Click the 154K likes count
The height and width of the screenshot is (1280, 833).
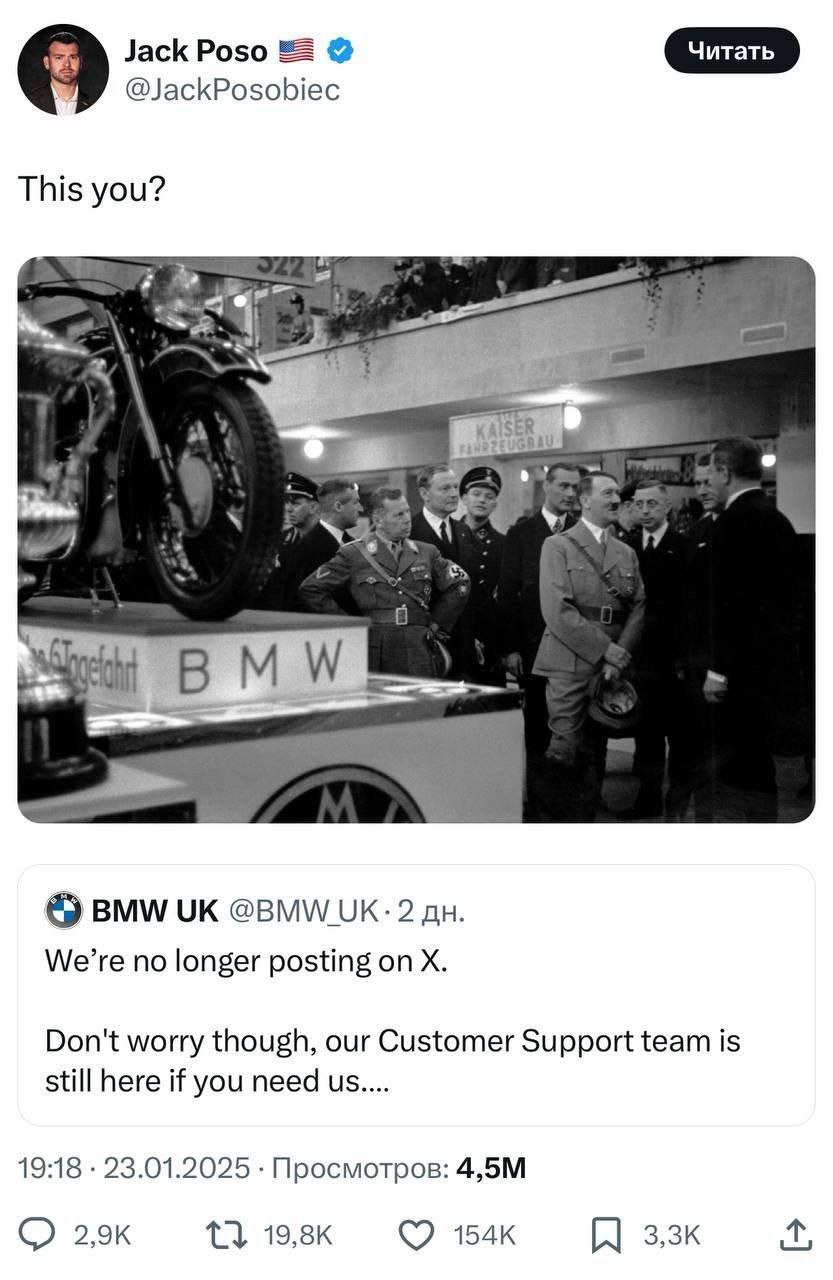(x=485, y=1236)
